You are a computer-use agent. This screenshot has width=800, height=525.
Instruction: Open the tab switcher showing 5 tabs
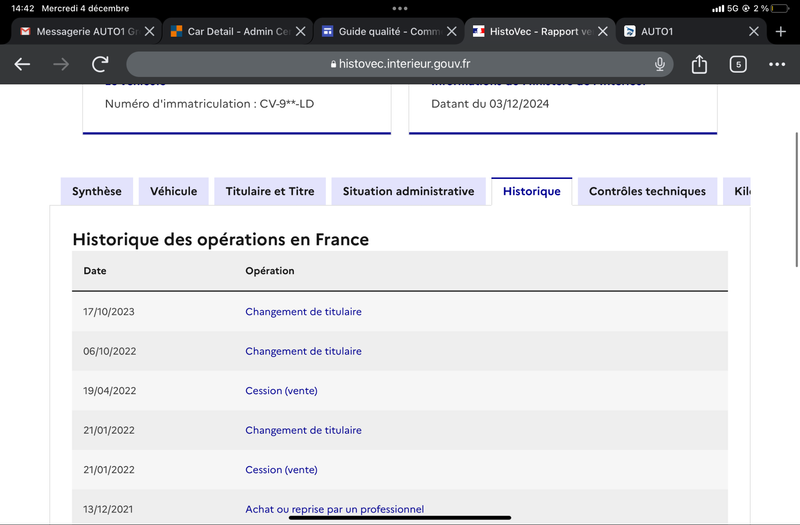738,64
